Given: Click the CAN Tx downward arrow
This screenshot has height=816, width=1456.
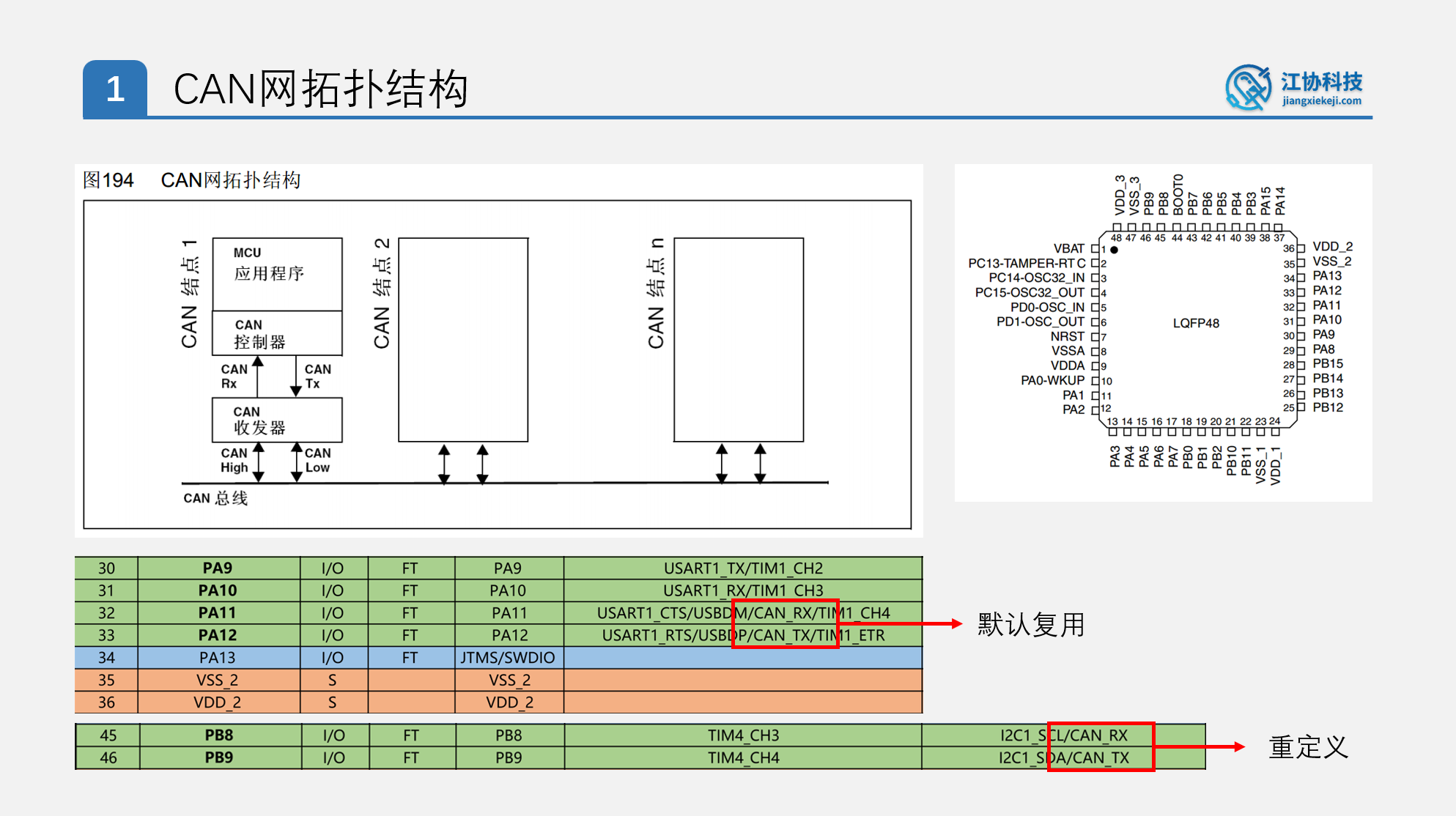Looking at the screenshot, I should [x=296, y=376].
